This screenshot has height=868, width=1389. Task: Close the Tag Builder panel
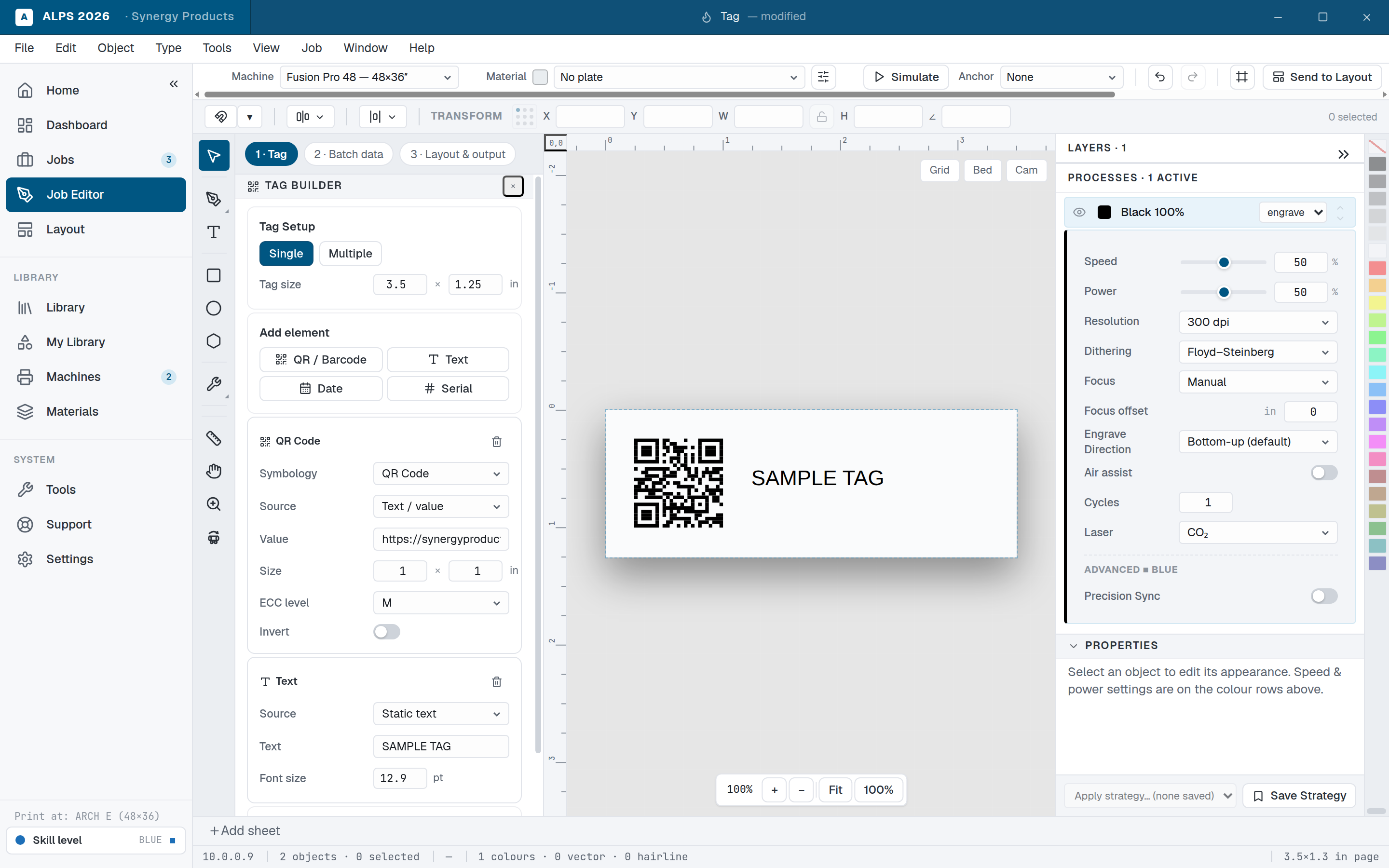[x=513, y=186]
